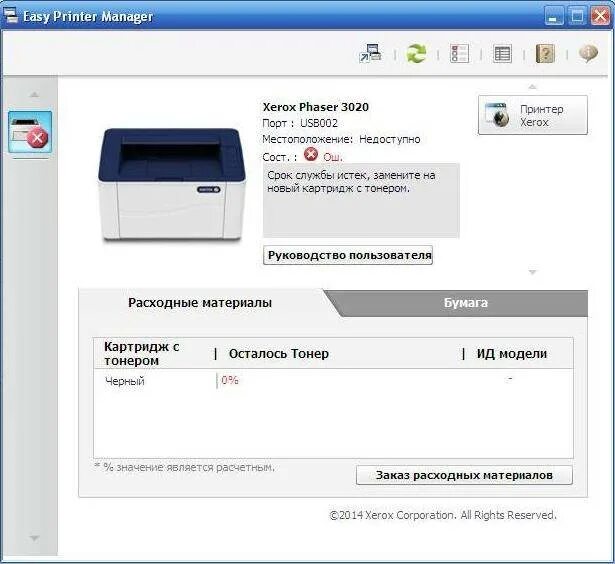Click the Местоположение: Недоступно text
This screenshot has height=564, width=615.
coord(341,139)
